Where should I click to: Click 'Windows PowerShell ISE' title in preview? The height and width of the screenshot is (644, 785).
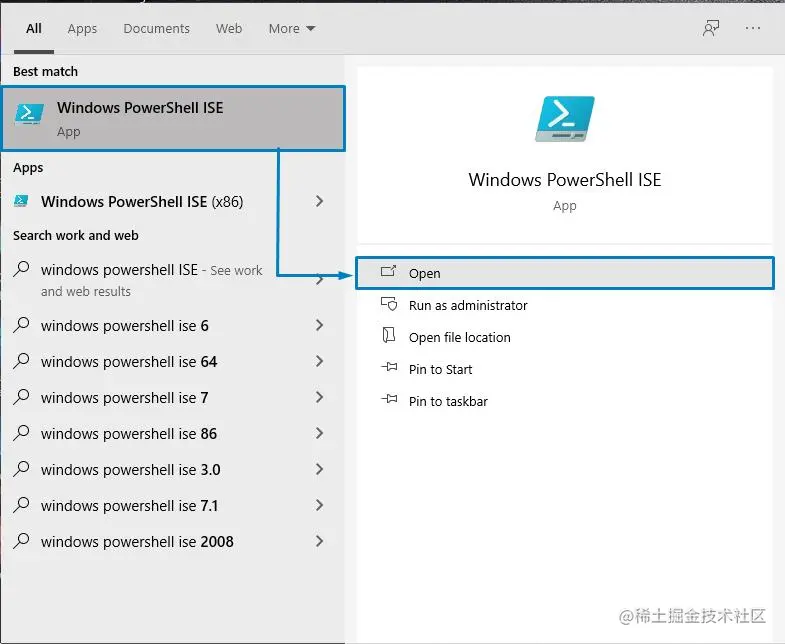pyautogui.click(x=565, y=180)
